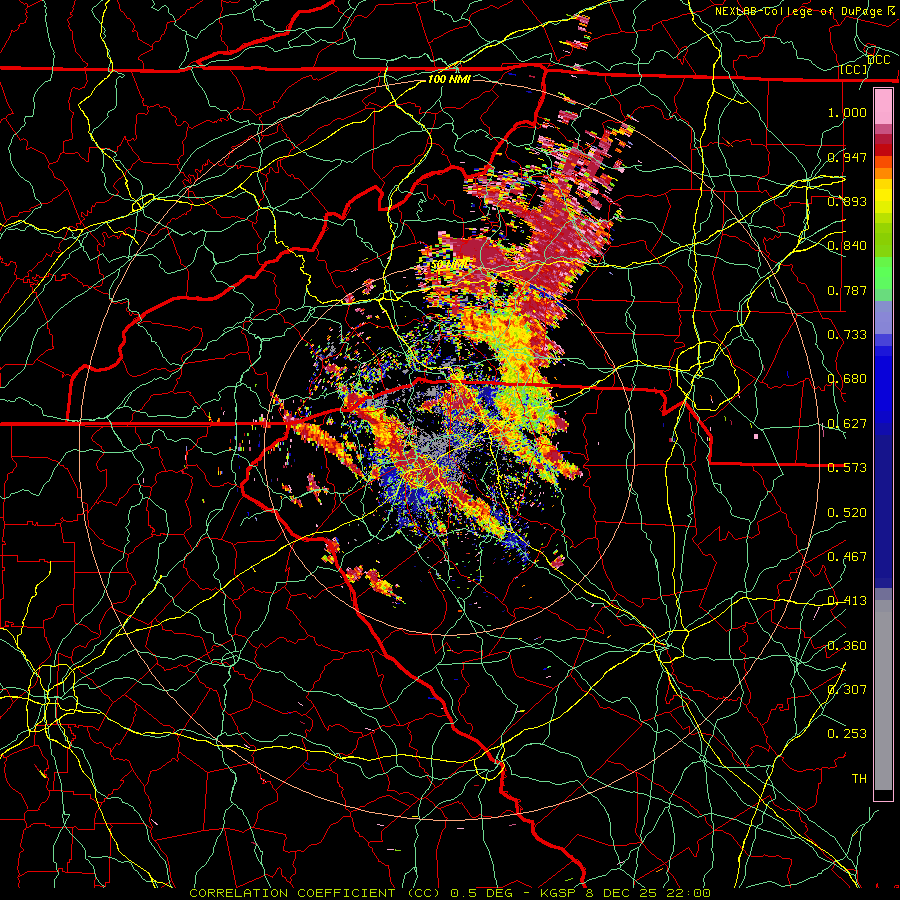Click the 0.253 legend value

pyautogui.click(x=847, y=734)
